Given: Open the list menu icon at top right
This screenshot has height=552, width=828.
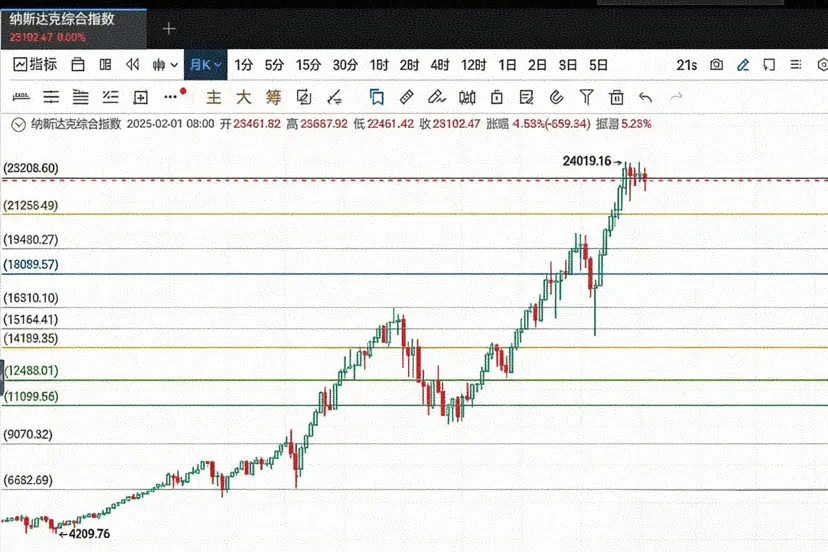Looking at the screenshot, I should (796, 64).
